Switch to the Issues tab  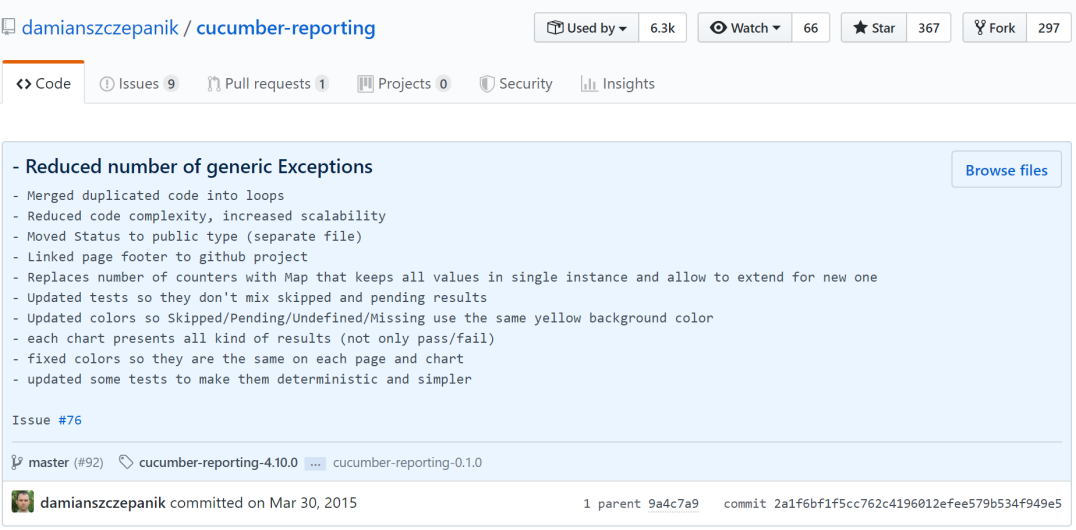coord(139,84)
